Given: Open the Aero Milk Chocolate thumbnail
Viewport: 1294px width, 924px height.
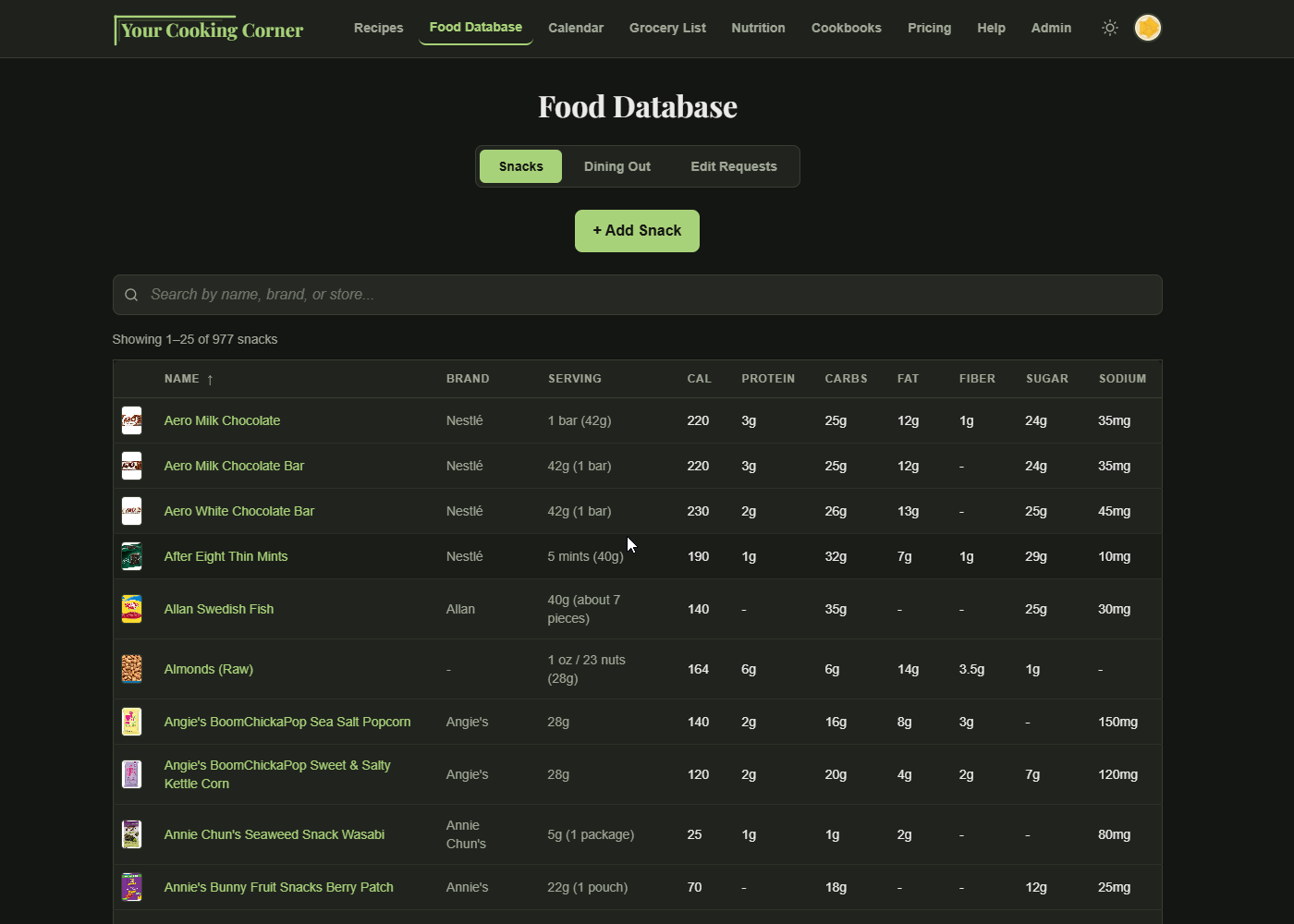Looking at the screenshot, I should point(132,420).
